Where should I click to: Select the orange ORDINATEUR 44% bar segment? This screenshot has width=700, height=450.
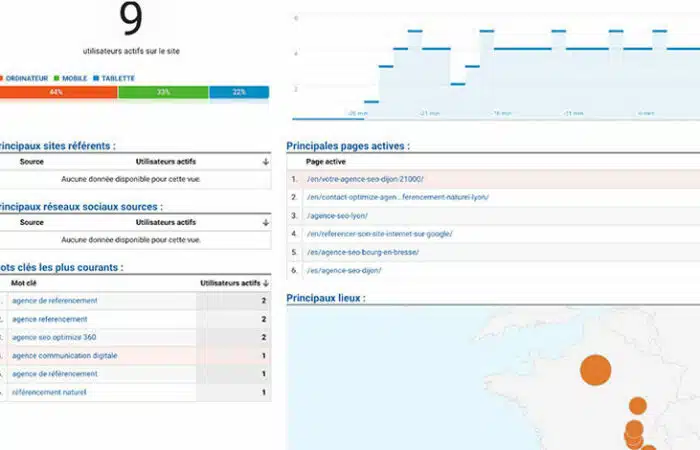pos(58,92)
